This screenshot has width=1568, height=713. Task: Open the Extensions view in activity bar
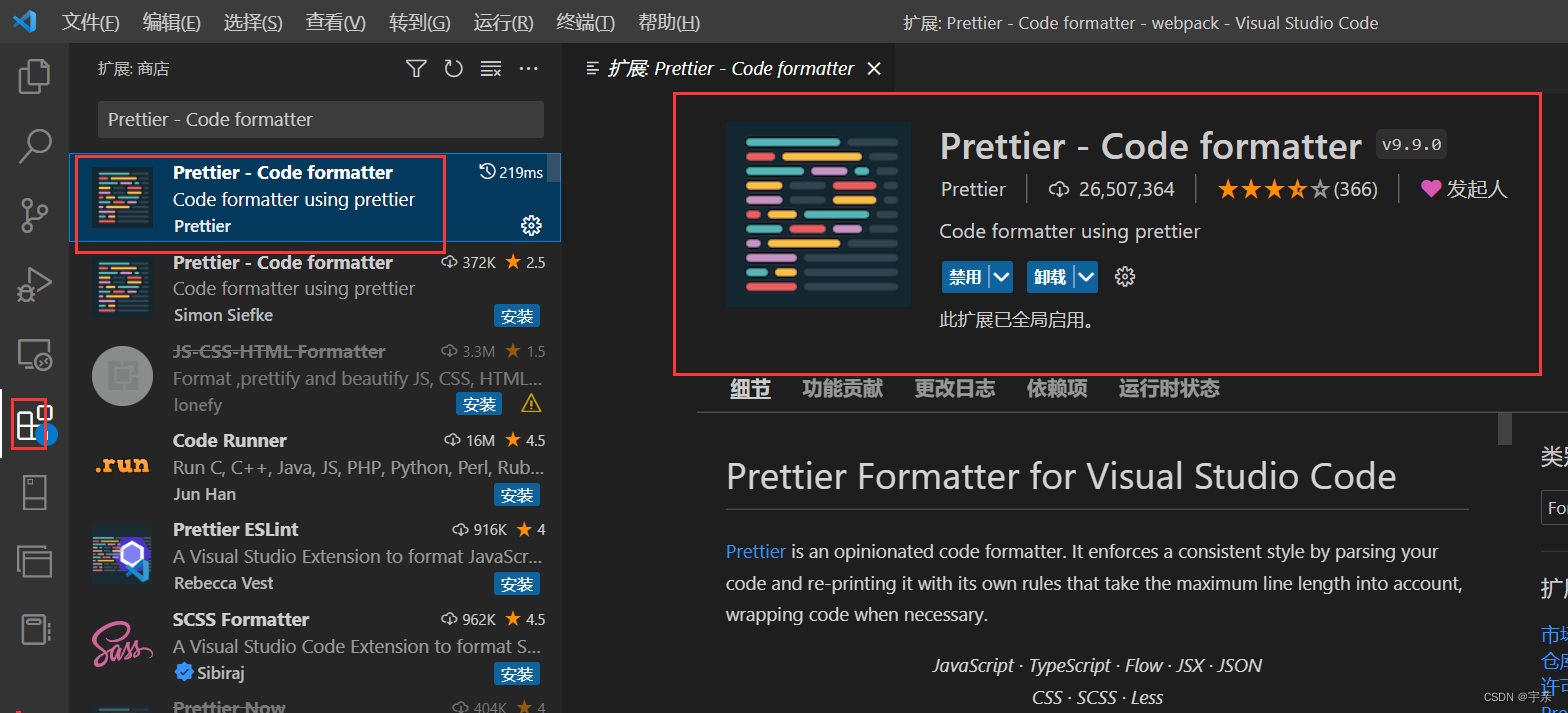[x=34, y=423]
